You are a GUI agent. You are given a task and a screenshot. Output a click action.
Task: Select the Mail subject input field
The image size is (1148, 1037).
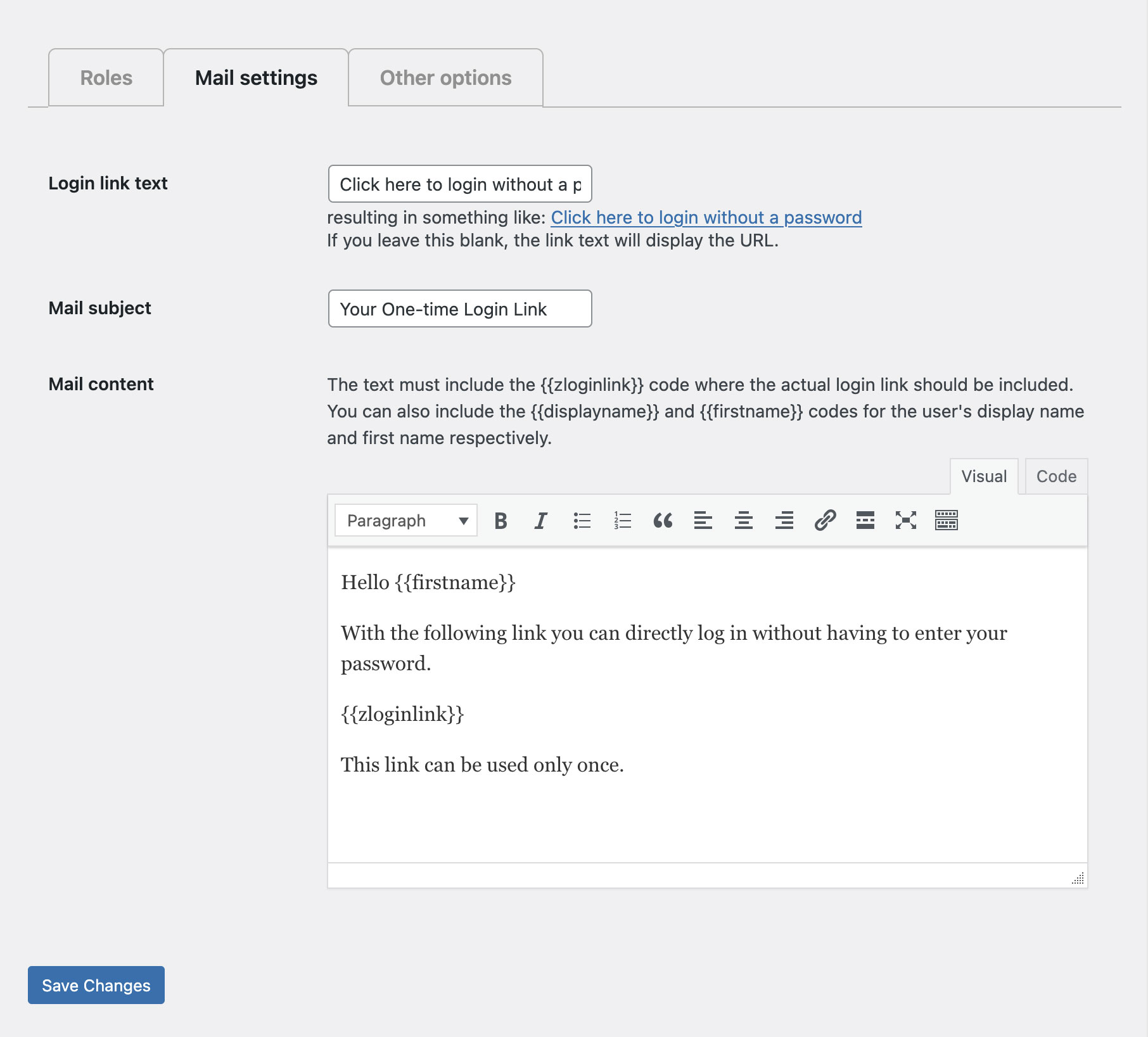click(x=459, y=309)
